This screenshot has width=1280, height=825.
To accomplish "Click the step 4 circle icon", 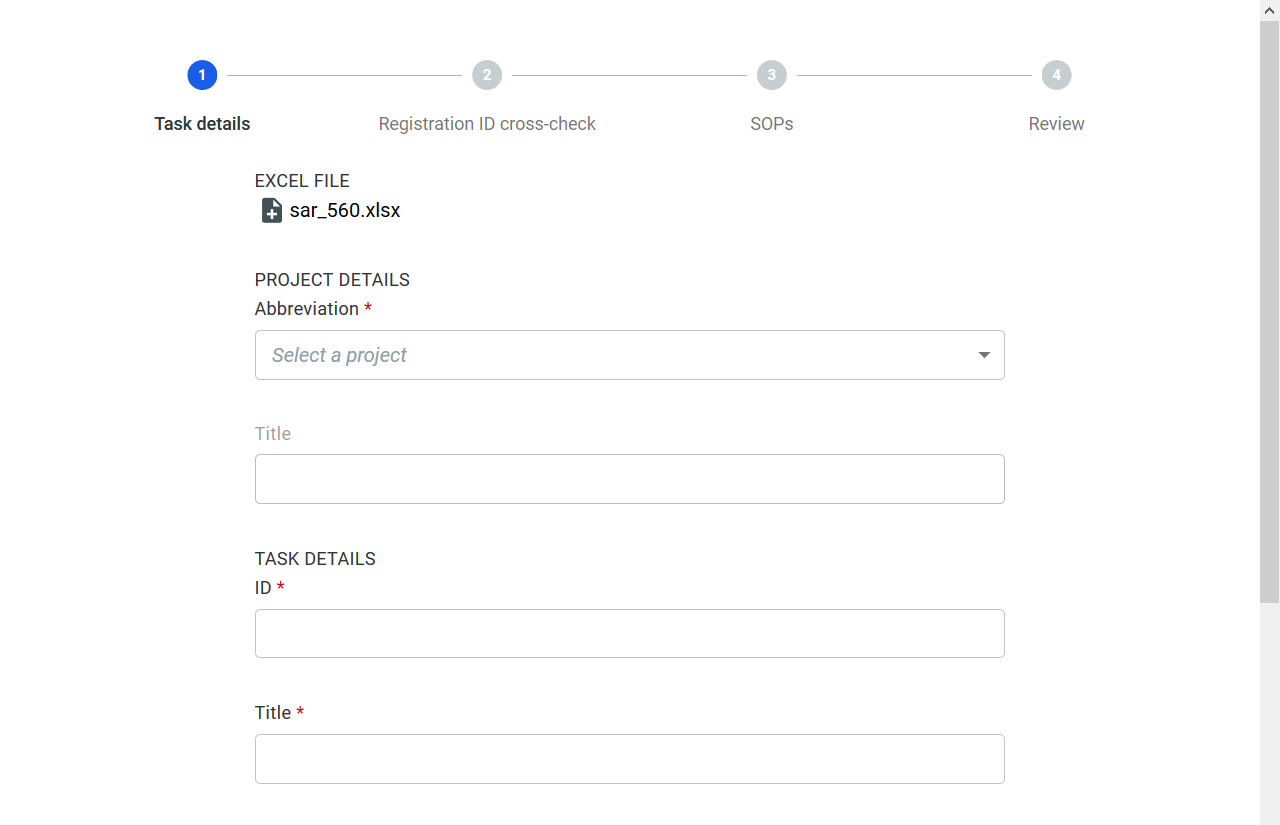I will pyautogui.click(x=1056, y=75).
